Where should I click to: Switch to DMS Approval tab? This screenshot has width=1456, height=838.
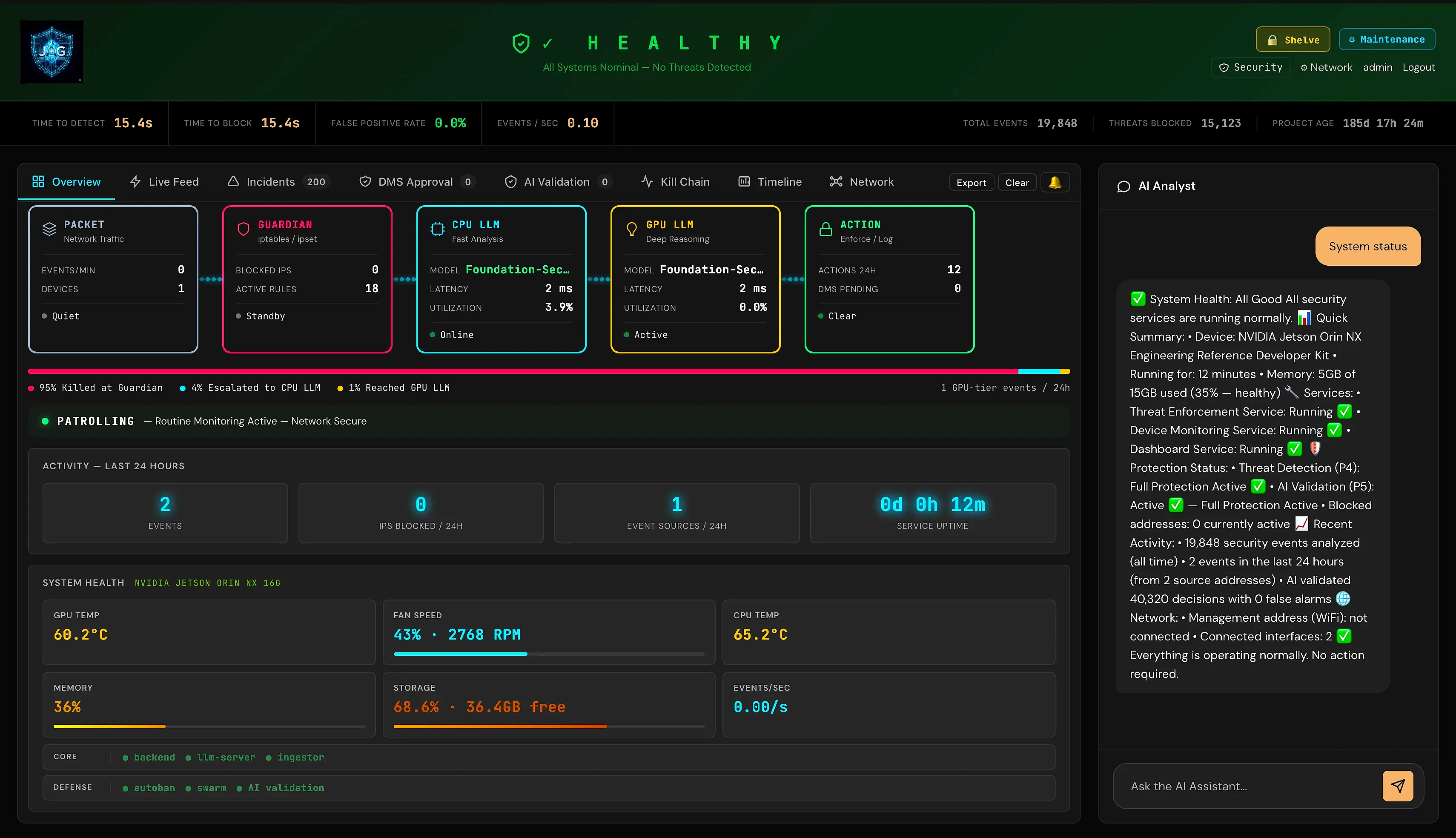click(x=417, y=182)
